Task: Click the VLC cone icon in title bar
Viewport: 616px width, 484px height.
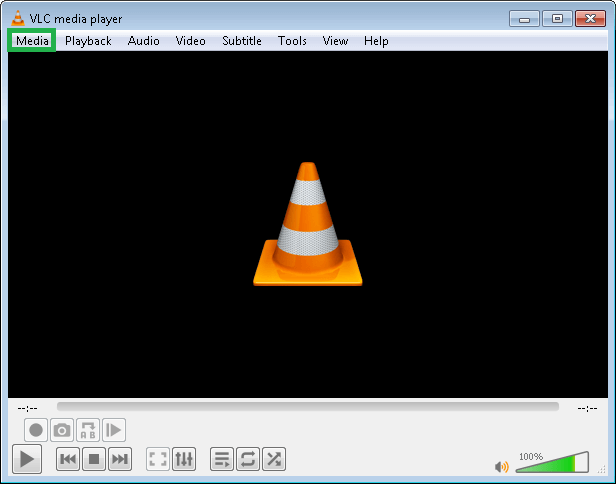Action: [18, 18]
